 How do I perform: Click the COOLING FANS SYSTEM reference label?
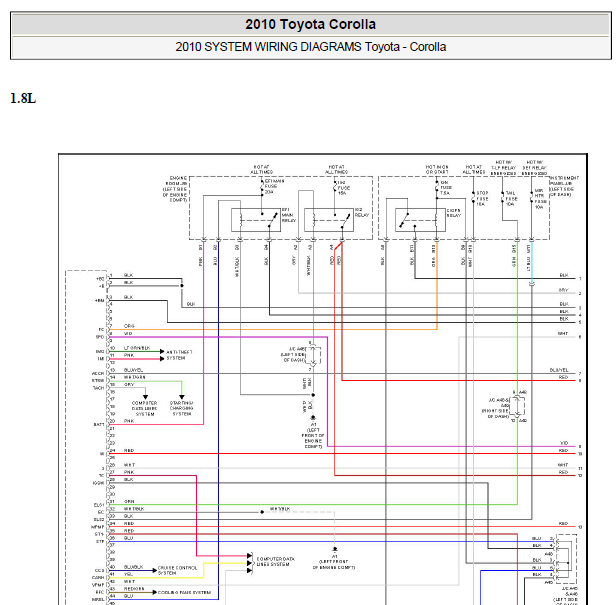[x=184, y=592]
